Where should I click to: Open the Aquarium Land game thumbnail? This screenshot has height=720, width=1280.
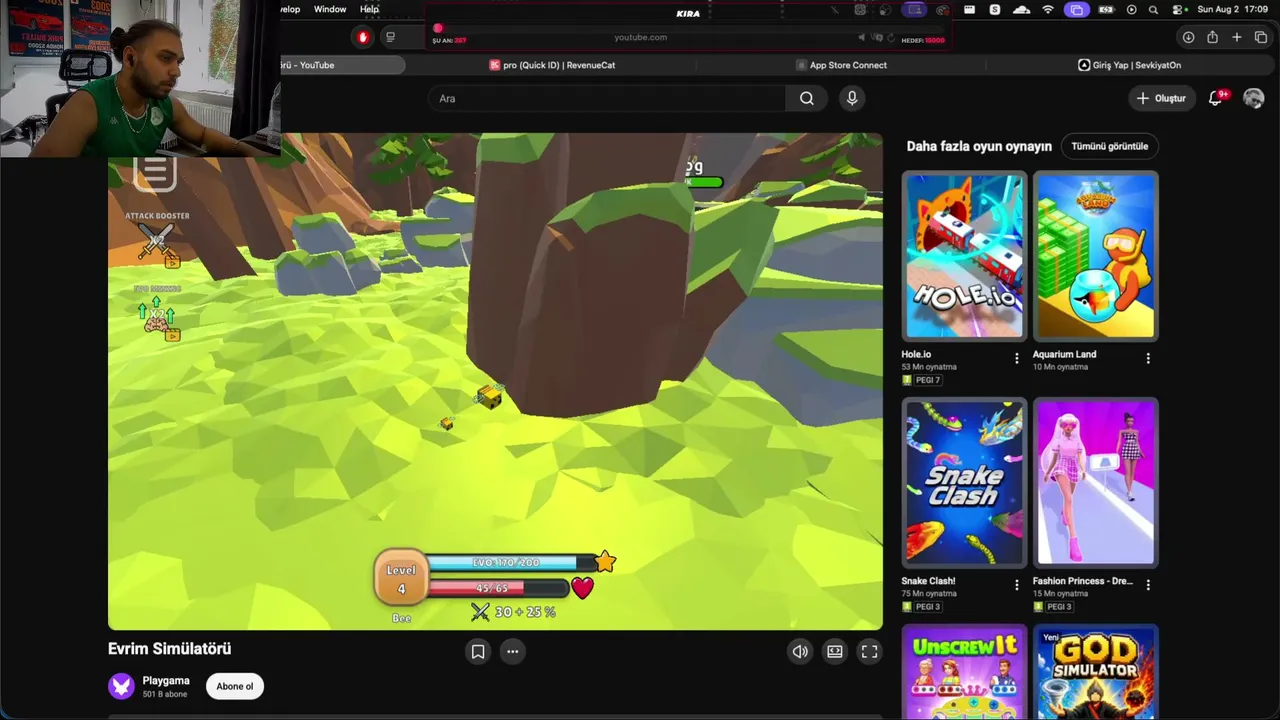(1096, 256)
